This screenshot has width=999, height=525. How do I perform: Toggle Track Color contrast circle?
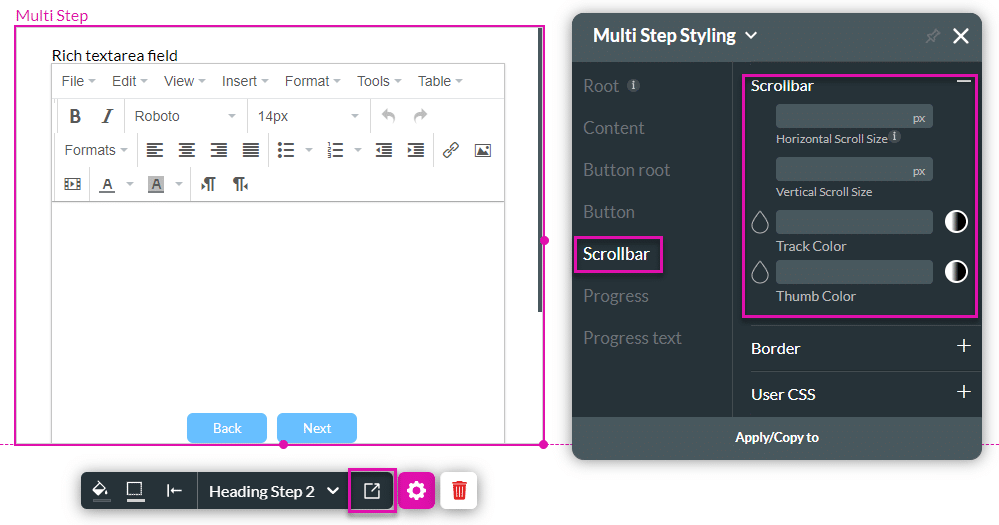coord(956,222)
